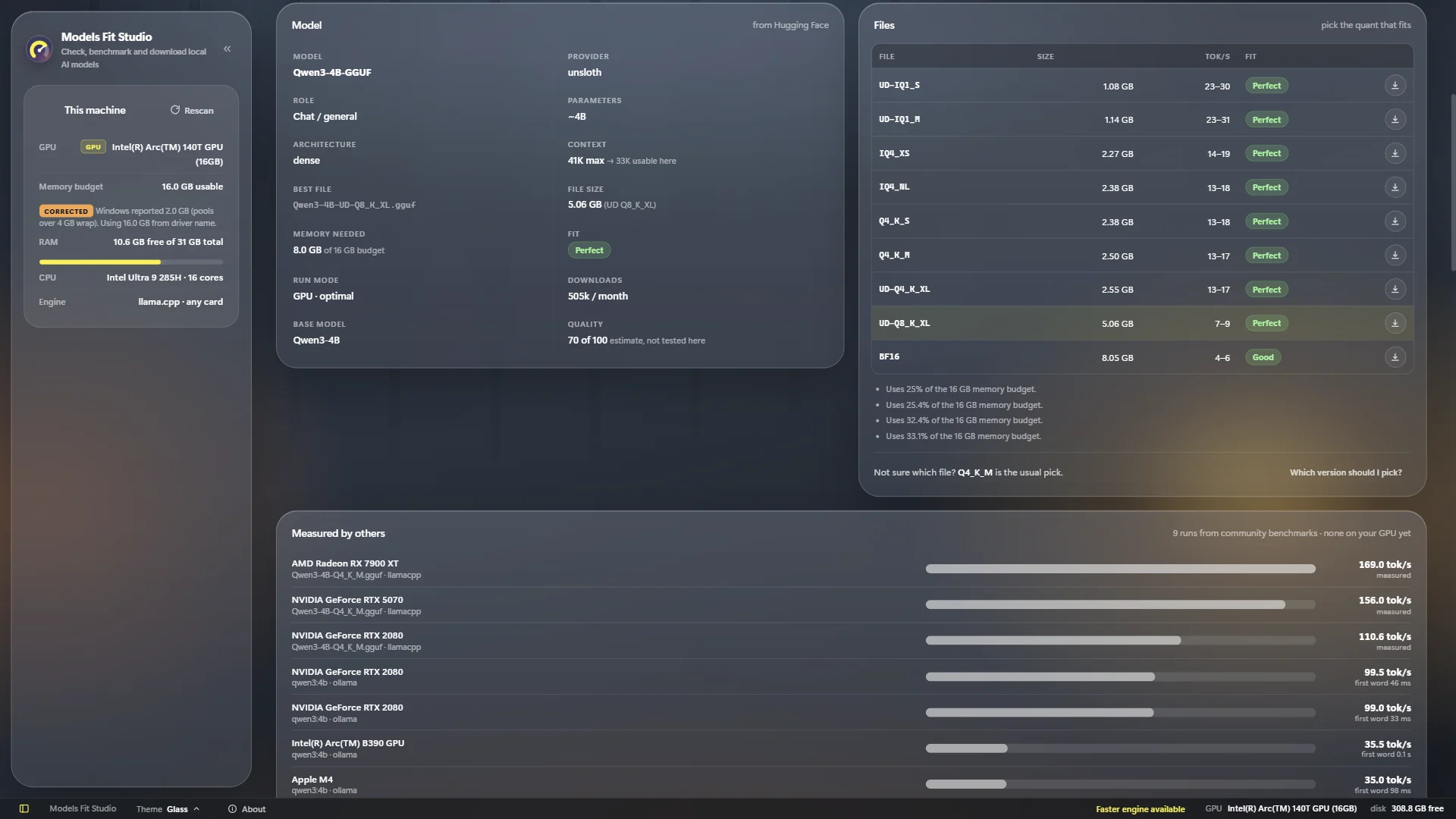Download the UD-IQ1_S file
Screen dimensions: 1456x819
tap(1395, 86)
